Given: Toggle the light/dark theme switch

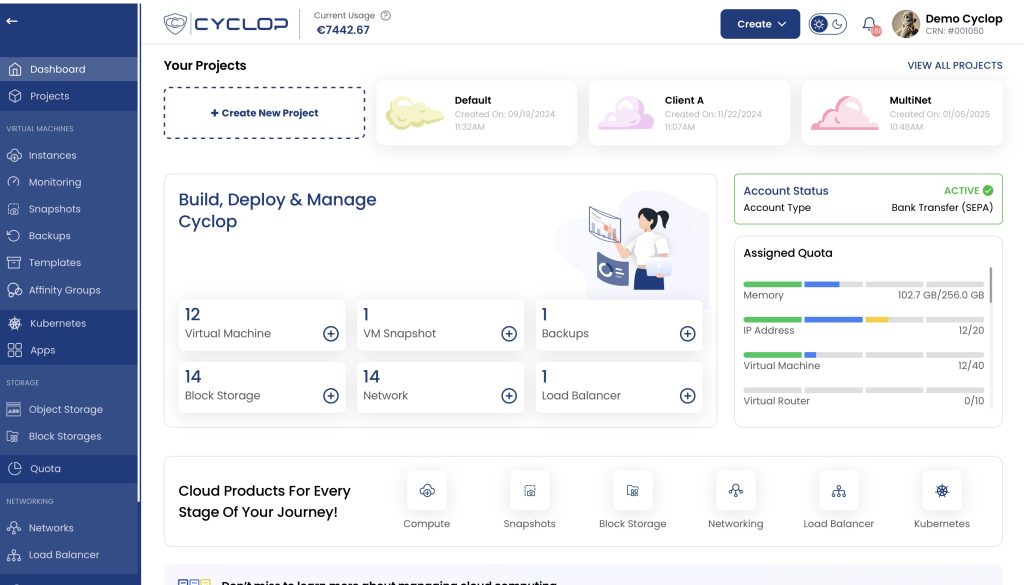Looking at the screenshot, I should point(827,24).
